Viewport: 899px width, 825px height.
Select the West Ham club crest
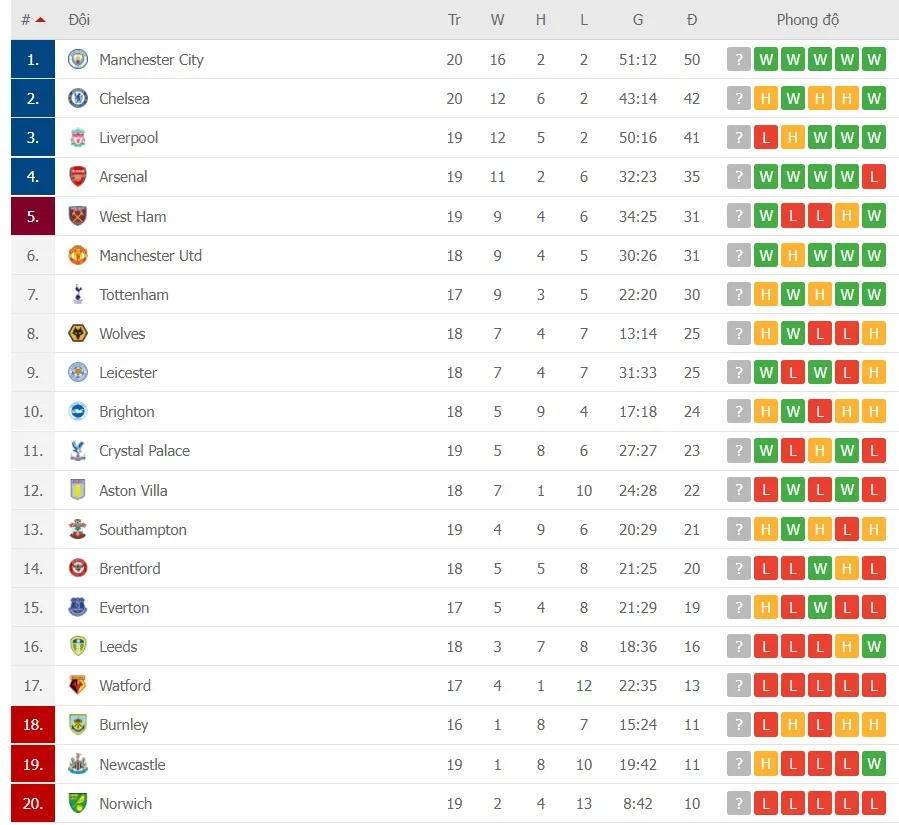coord(77,216)
